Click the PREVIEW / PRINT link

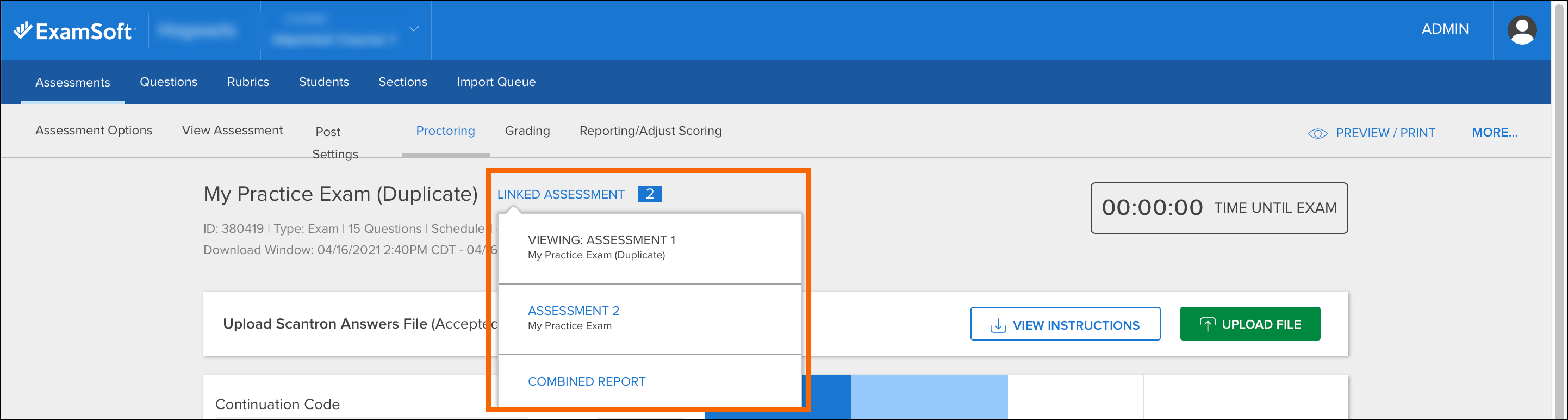click(1385, 133)
